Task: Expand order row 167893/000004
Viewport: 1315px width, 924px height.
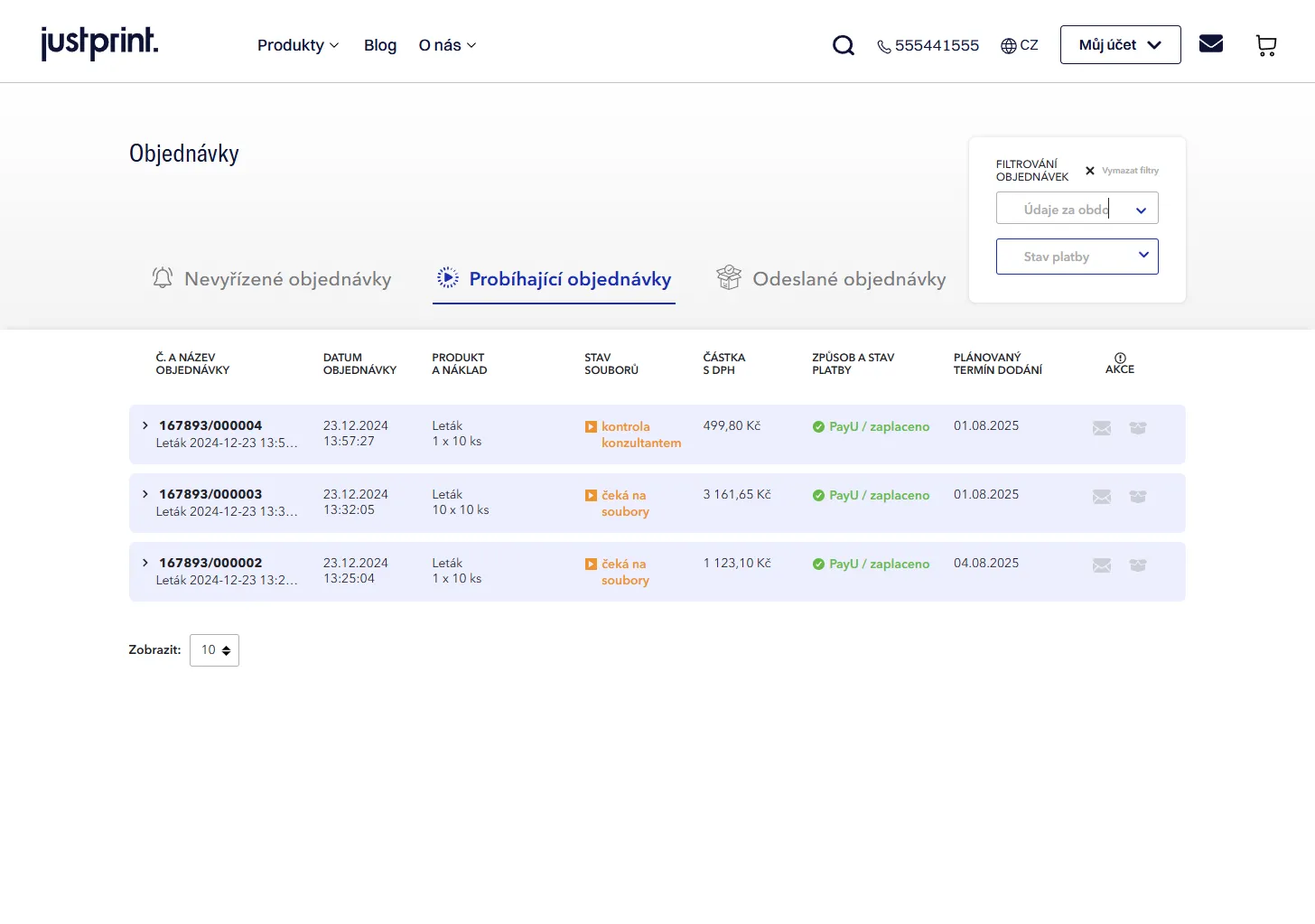Action: [x=145, y=425]
